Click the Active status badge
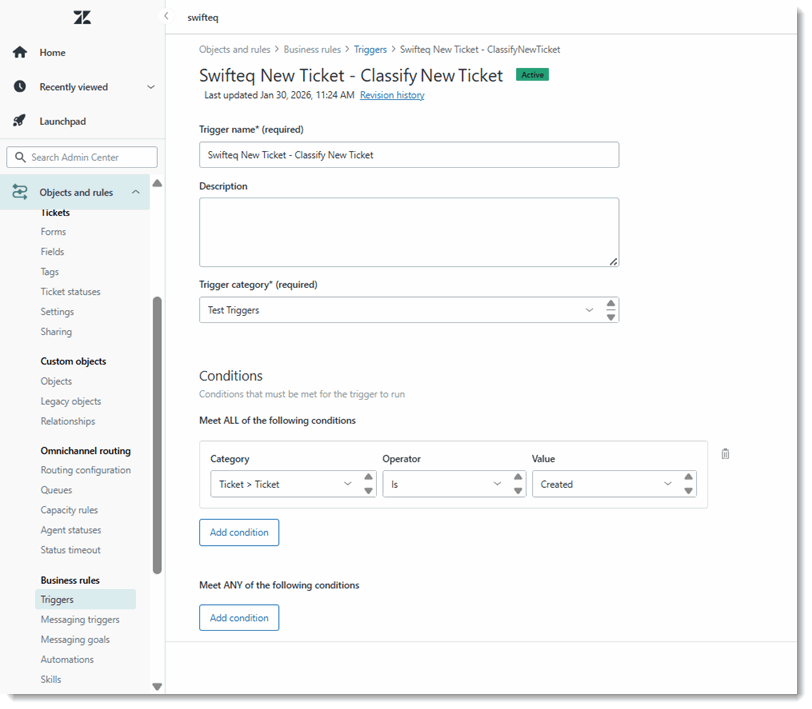The image size is (812, 709). click(532, 75)
